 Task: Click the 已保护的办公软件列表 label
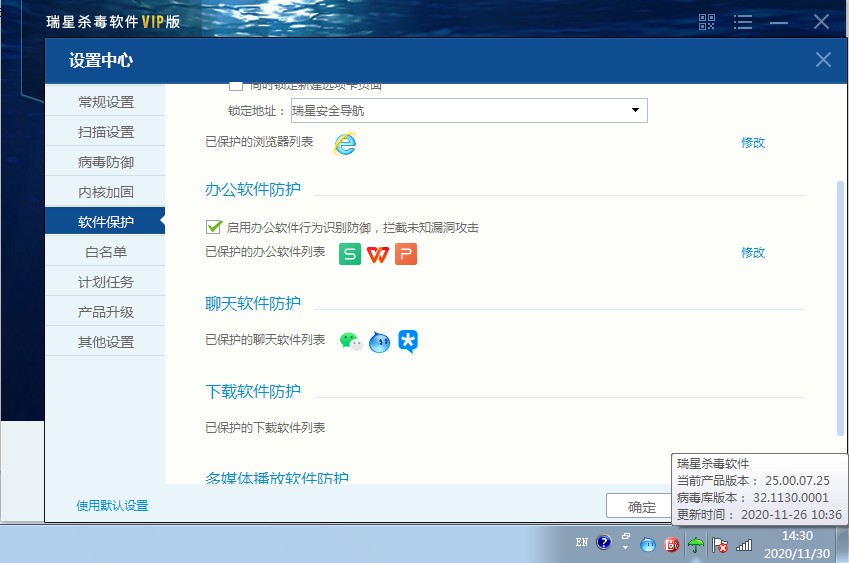[265, 252]
